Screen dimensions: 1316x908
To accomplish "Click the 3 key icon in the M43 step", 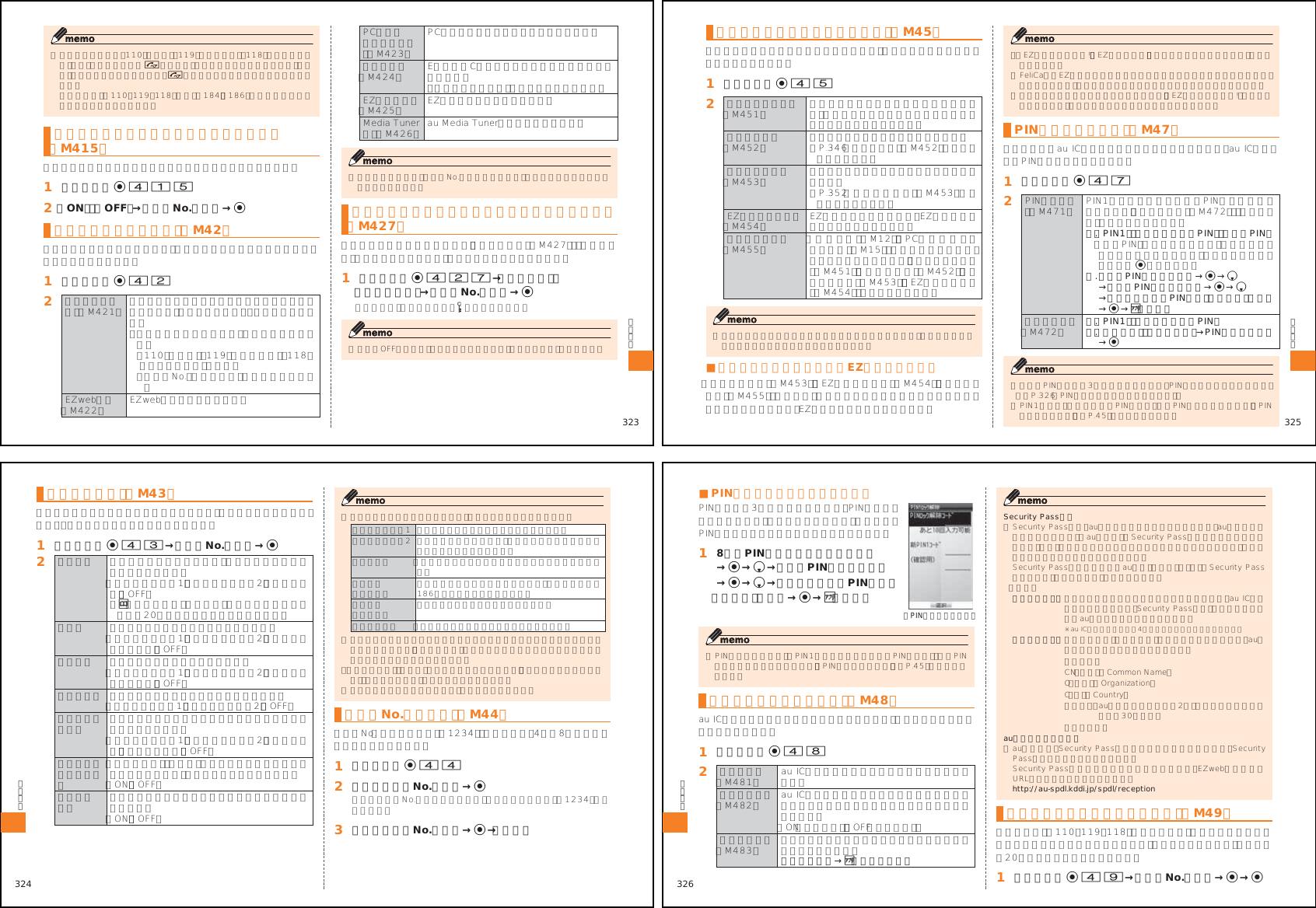I will (154, 545).
